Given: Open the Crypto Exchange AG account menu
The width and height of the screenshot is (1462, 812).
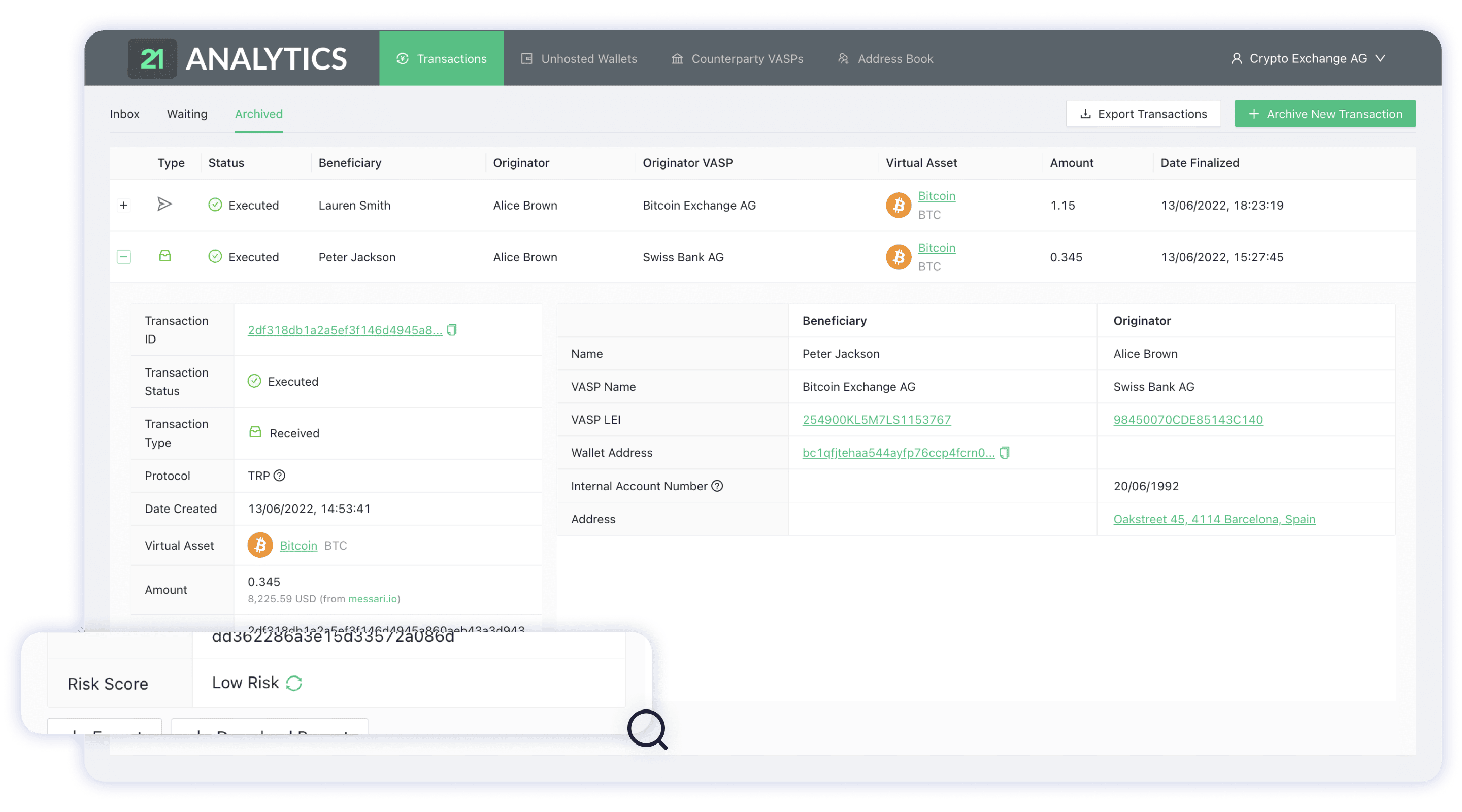Looking at the screenshot, I should tap(1308, 58).
